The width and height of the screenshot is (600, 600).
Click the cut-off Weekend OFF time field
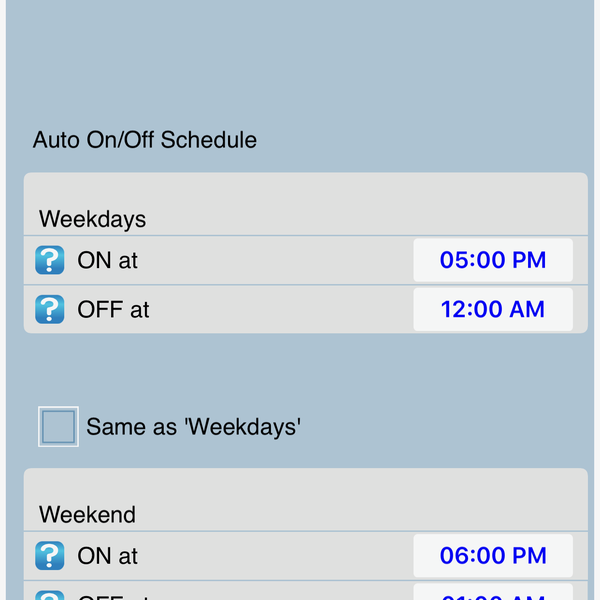[x=493, y=596]
